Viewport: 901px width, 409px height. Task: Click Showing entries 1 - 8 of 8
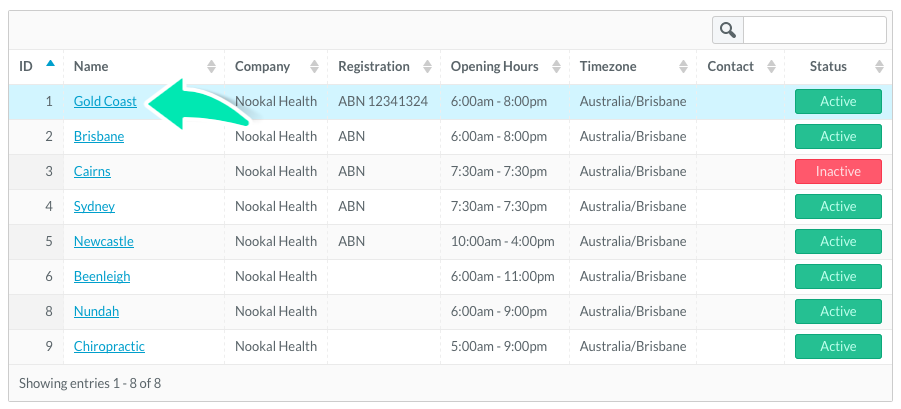90,384
